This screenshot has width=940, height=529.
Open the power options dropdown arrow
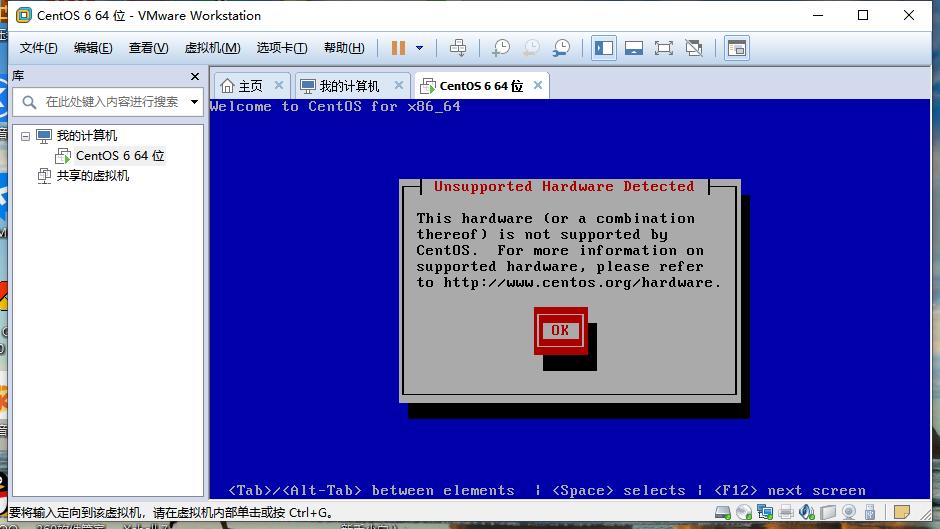coord(420,48)
